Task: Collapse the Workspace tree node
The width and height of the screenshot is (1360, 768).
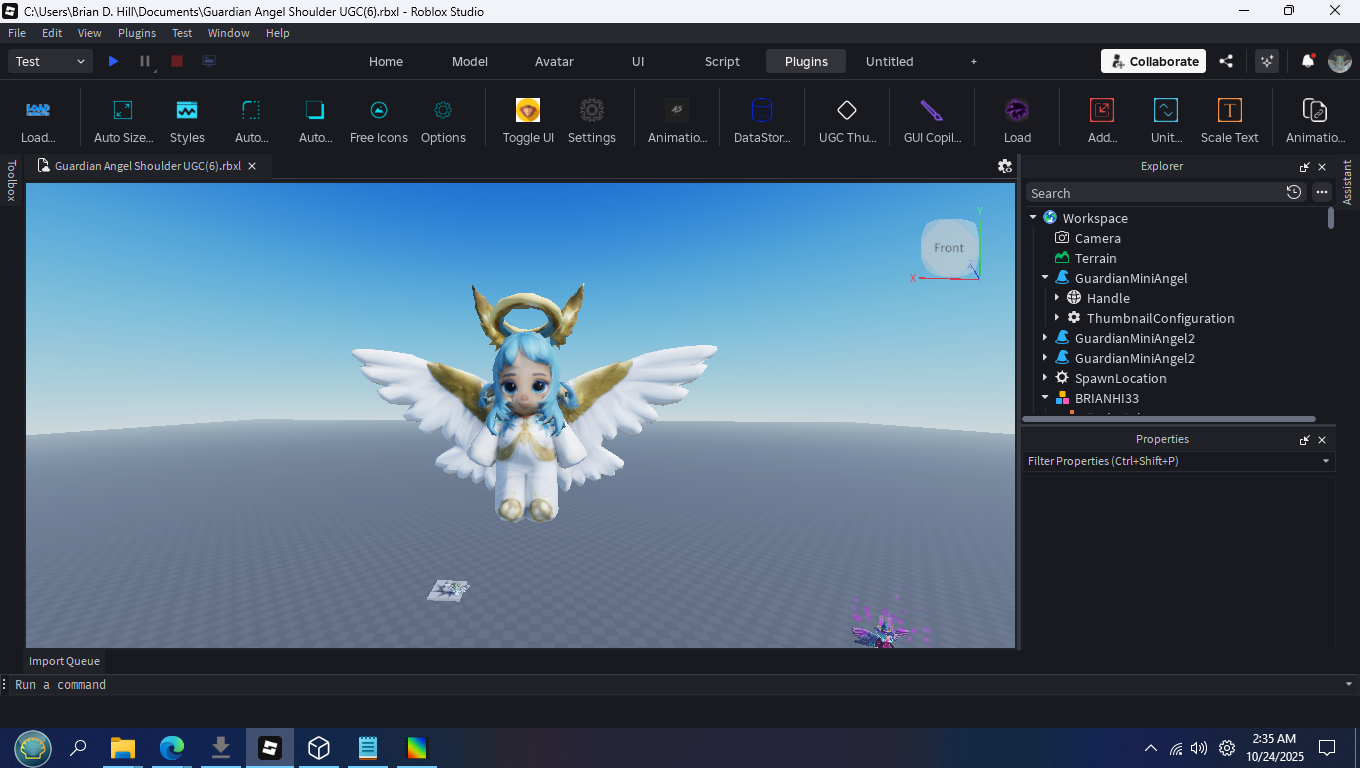Action: (x=1033, y=218)
